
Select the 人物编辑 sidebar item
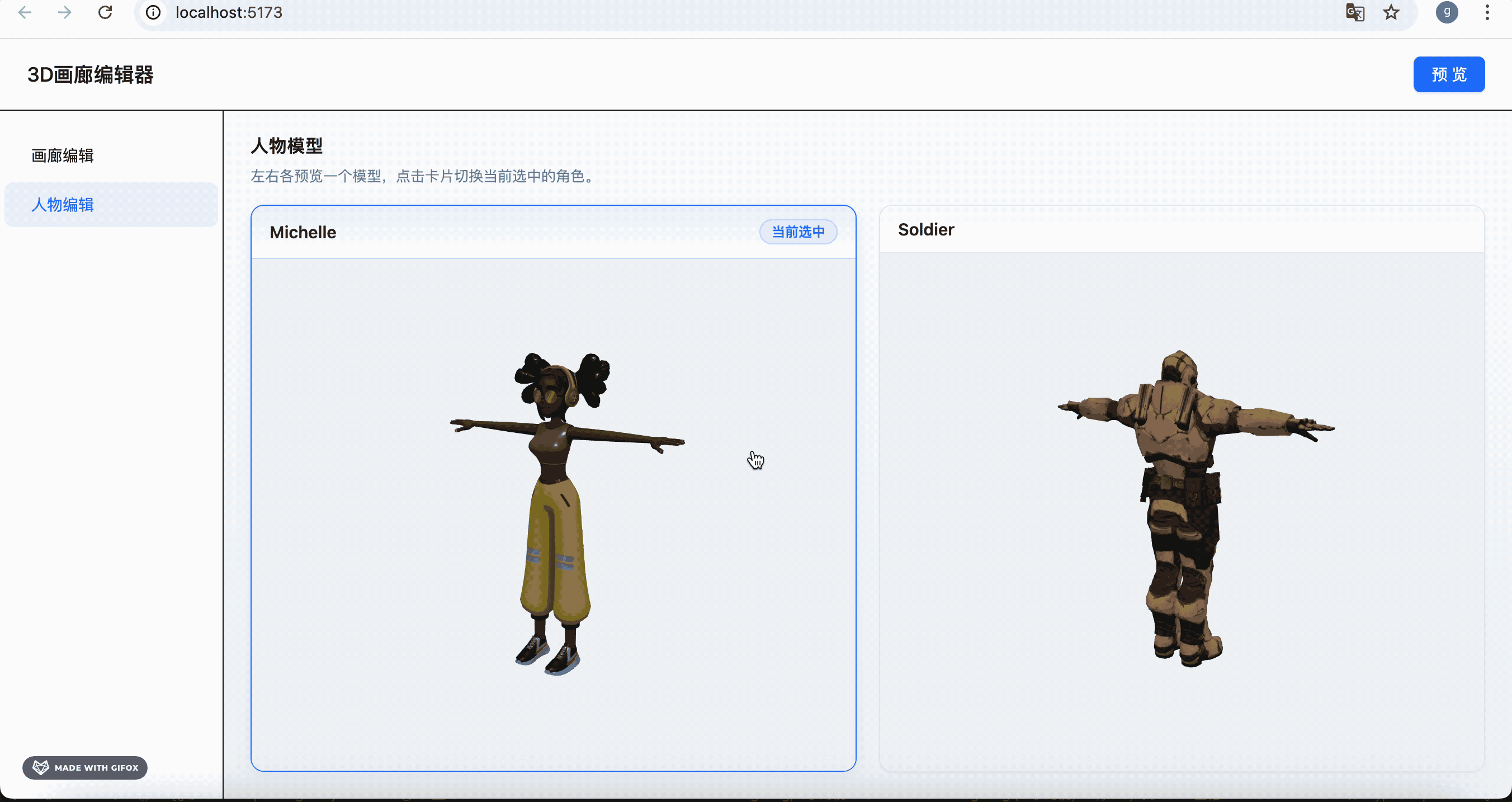point(111,205)
